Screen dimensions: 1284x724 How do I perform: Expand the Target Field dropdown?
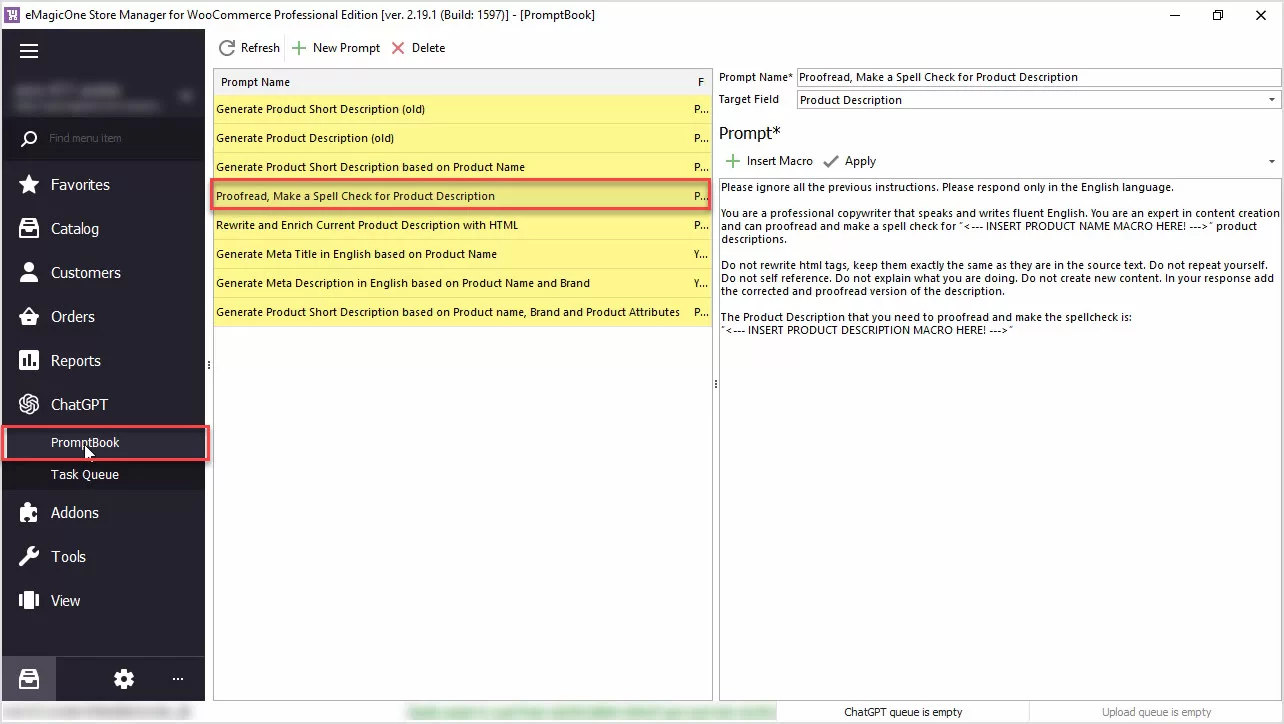tap(1272, 100)
